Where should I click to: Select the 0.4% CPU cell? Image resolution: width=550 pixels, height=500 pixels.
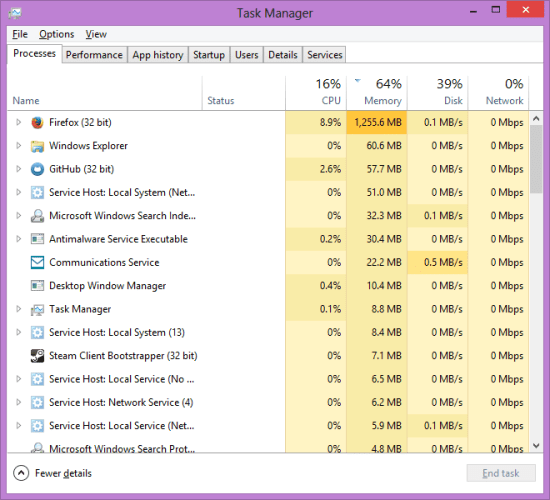(x=316, y=286)
